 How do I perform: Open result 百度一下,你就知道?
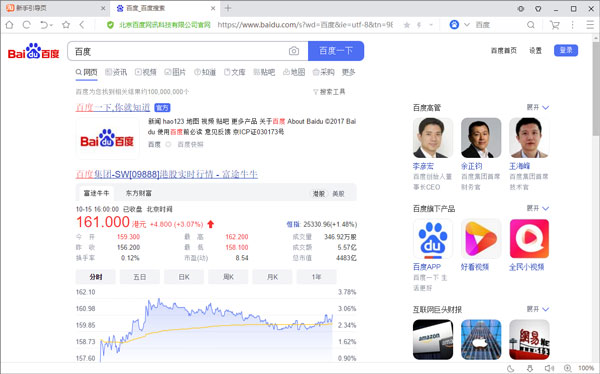click(112, 108)
